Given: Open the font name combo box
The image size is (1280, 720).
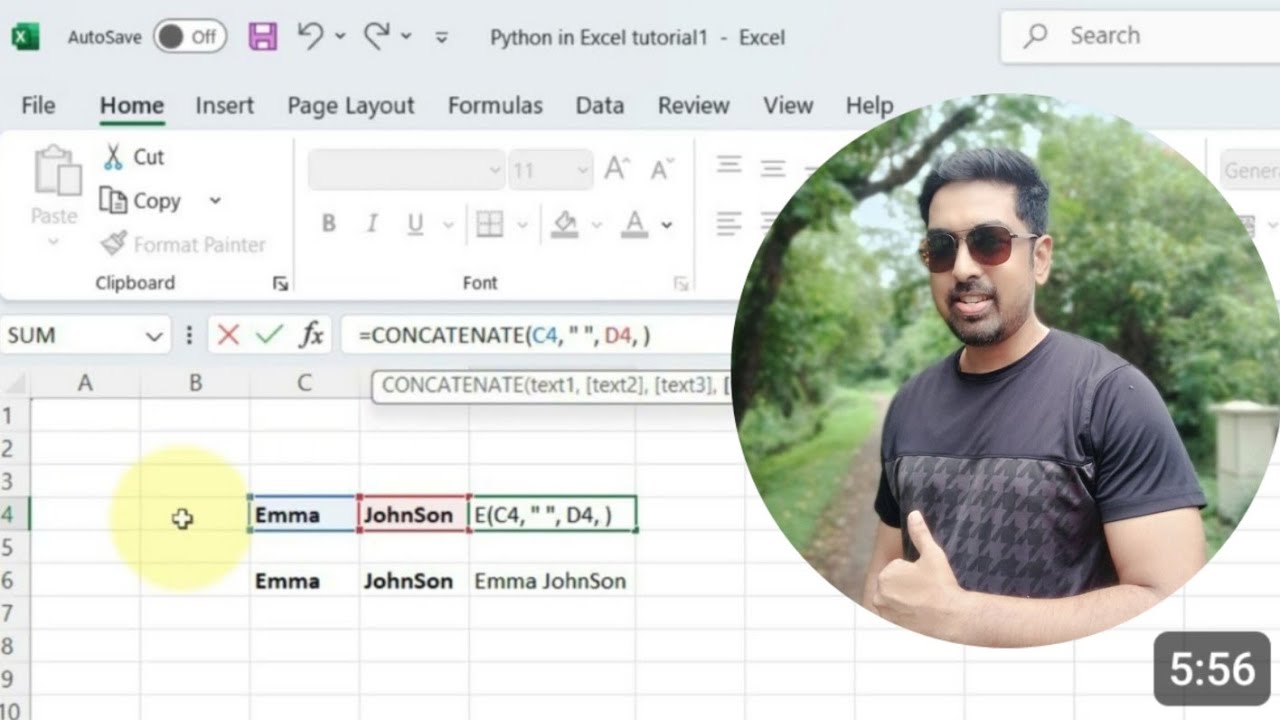Looking at the screenshot, I should point(406,171).
